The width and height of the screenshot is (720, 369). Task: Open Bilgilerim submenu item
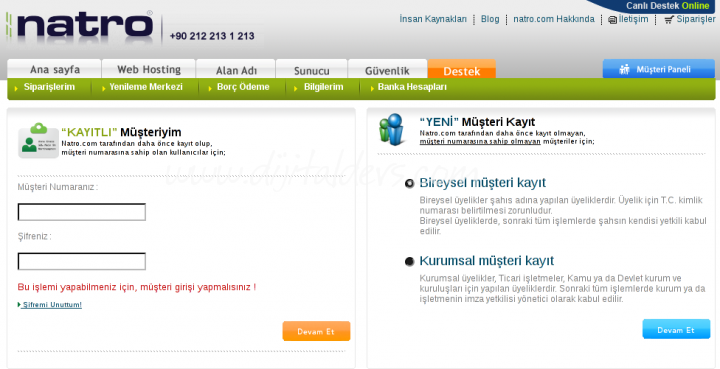(323, 87)
